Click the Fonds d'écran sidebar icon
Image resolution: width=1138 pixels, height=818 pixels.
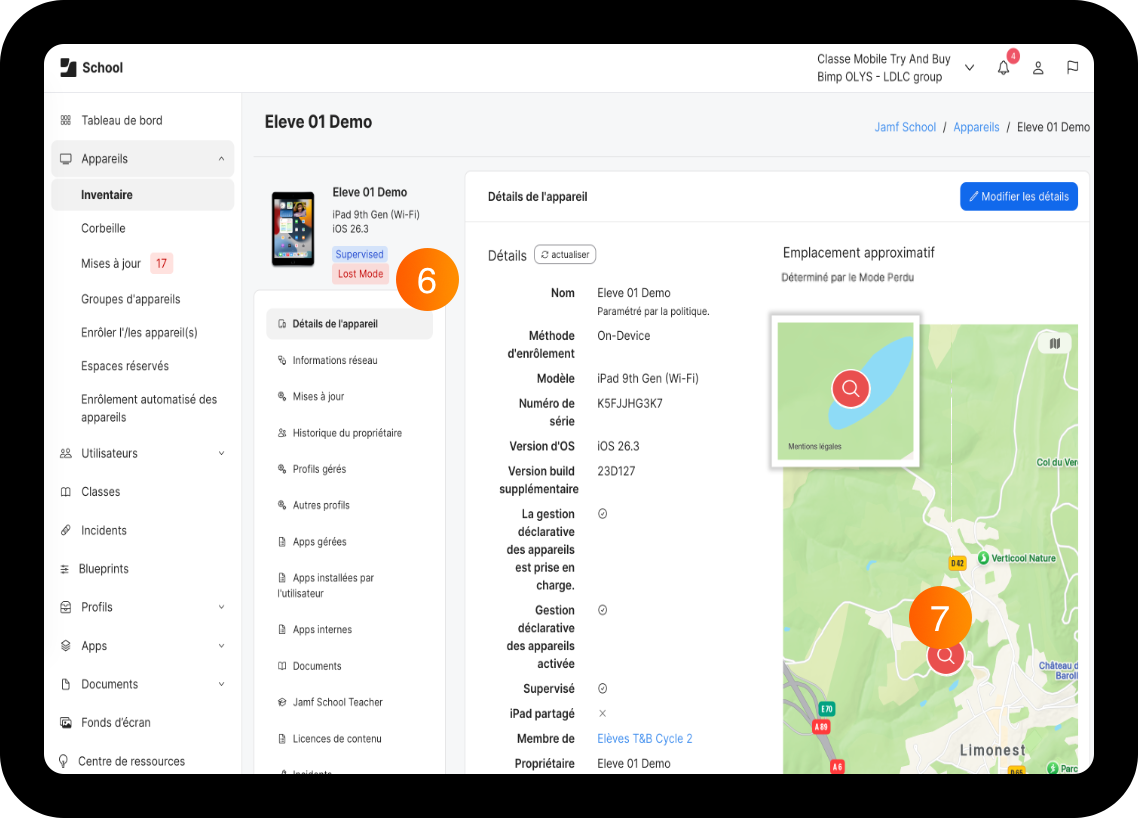point(66,722)
